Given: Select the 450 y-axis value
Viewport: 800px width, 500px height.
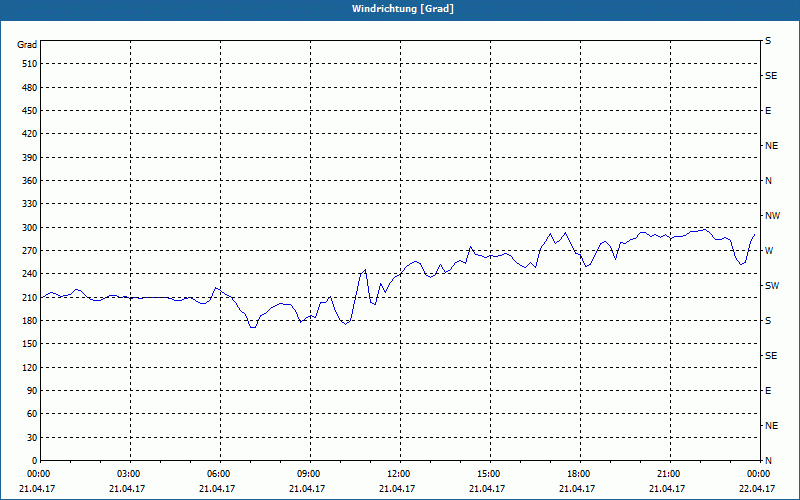Looking at the screenshot, I should tap(30, 111).
